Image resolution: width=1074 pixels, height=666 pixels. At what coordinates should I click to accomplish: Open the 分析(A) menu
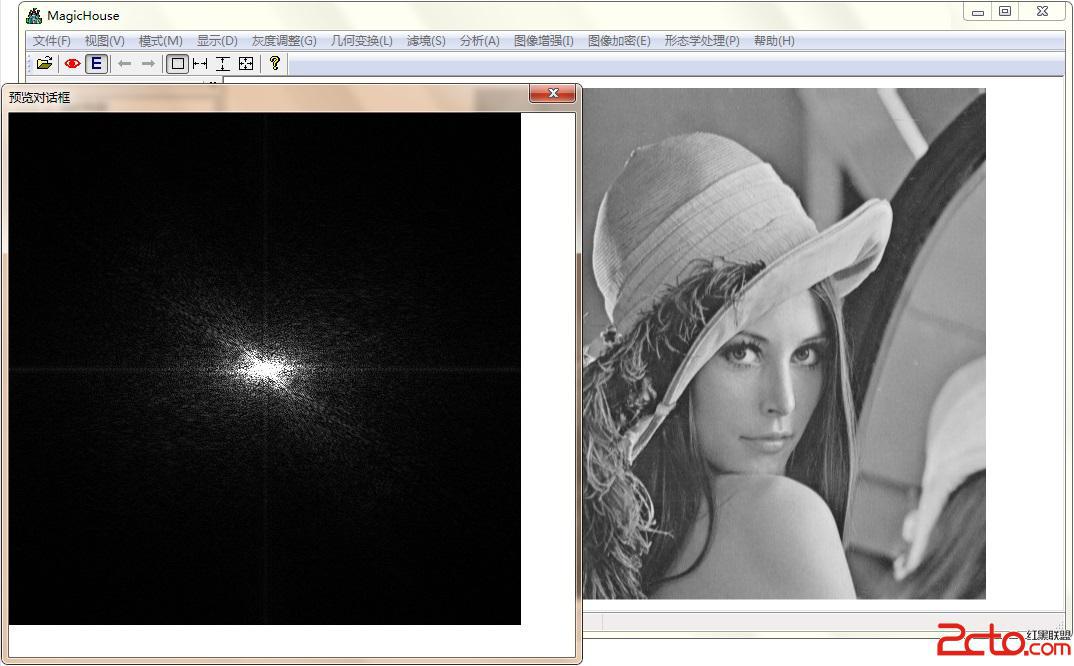coord(479,40)
